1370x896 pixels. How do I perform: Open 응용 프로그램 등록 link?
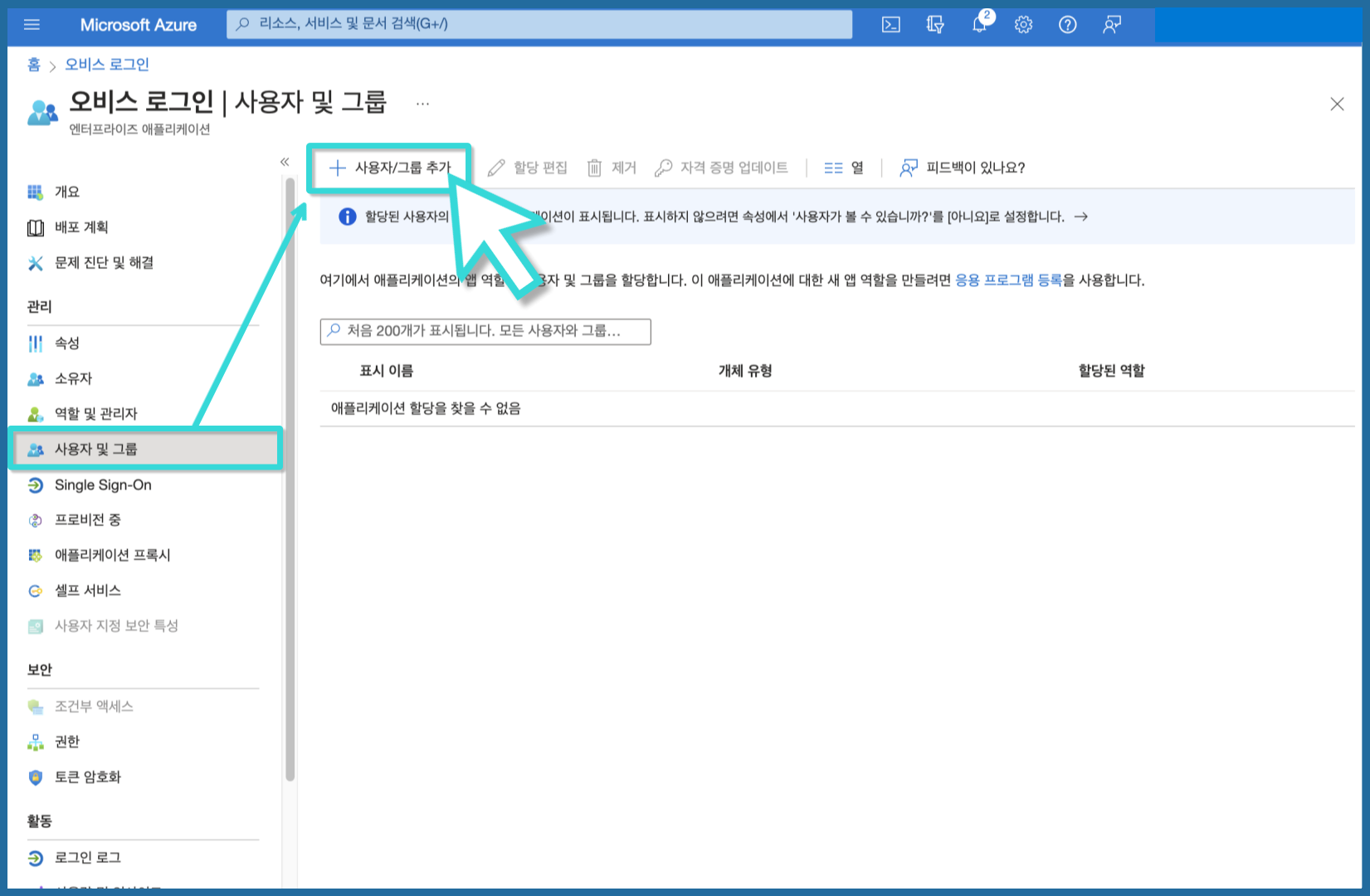[1008, 280]
